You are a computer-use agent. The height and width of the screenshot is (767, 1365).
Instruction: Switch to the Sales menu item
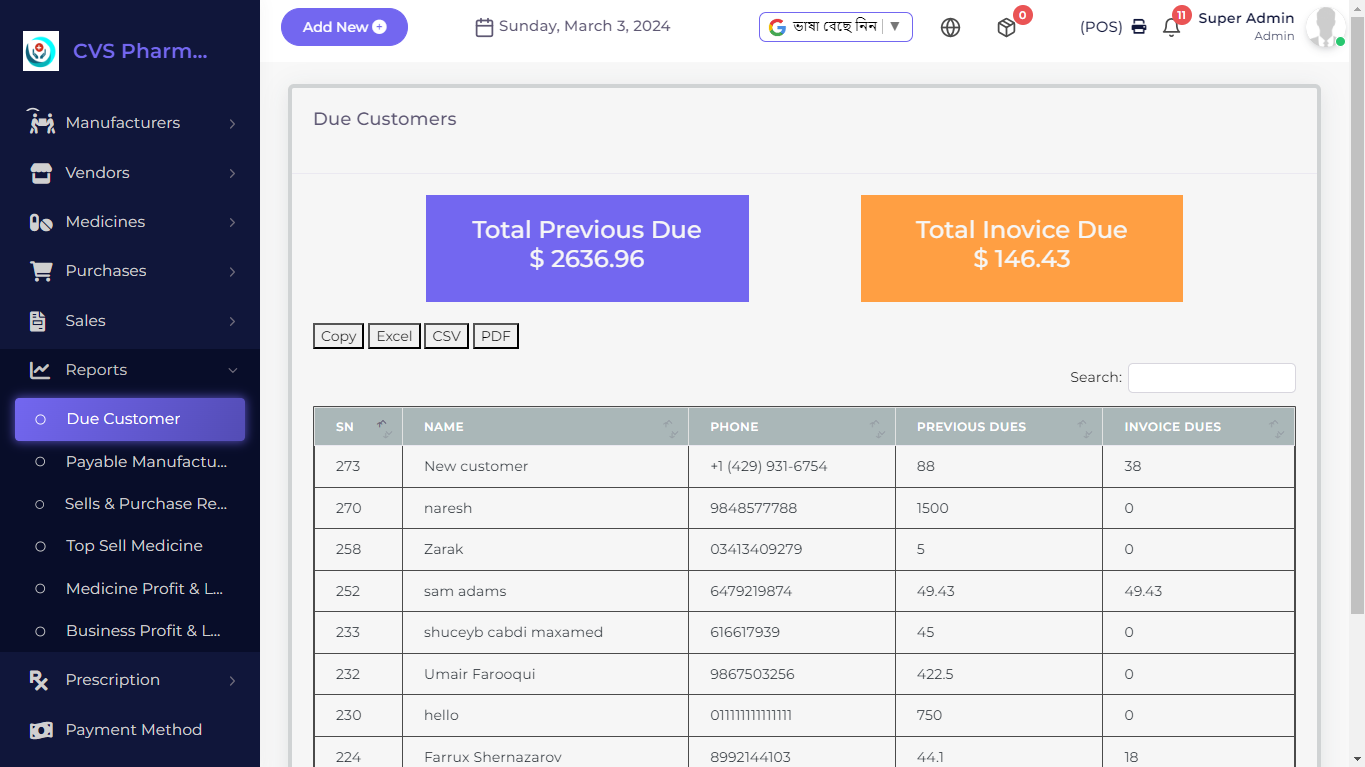coord(87,320)
